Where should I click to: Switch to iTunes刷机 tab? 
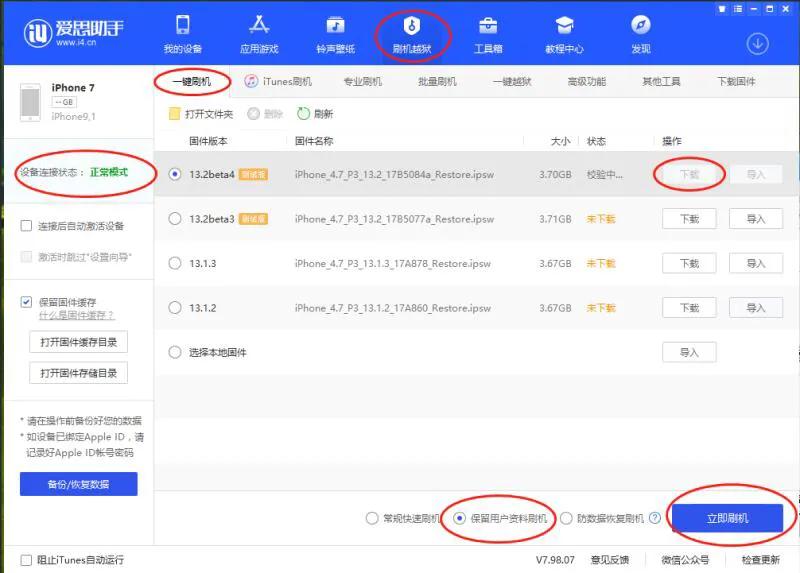tap(278, 81)
